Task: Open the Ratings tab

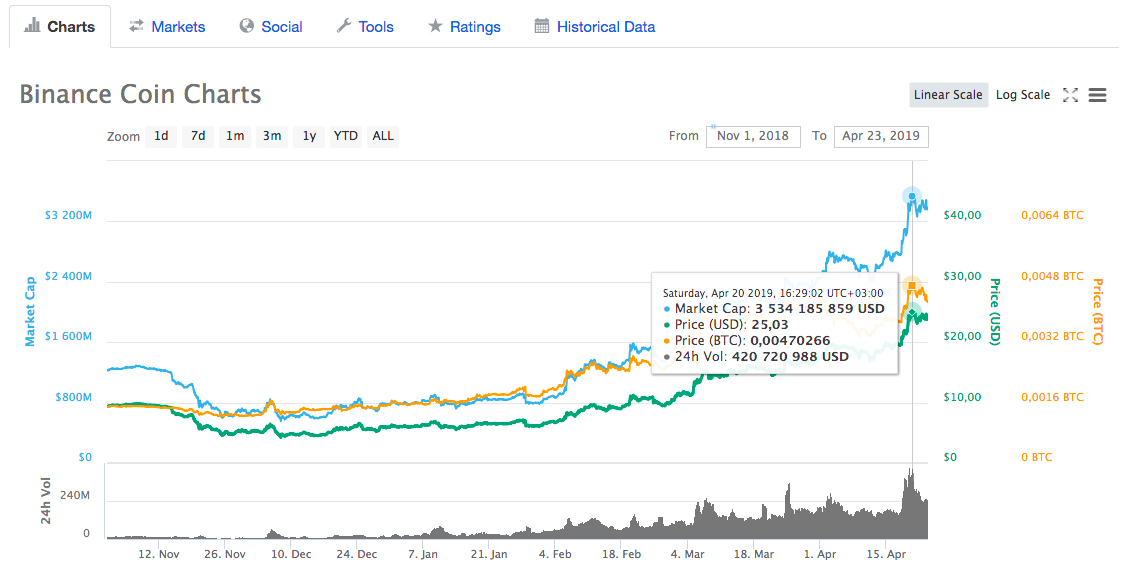Action: (x=464, y=27)
